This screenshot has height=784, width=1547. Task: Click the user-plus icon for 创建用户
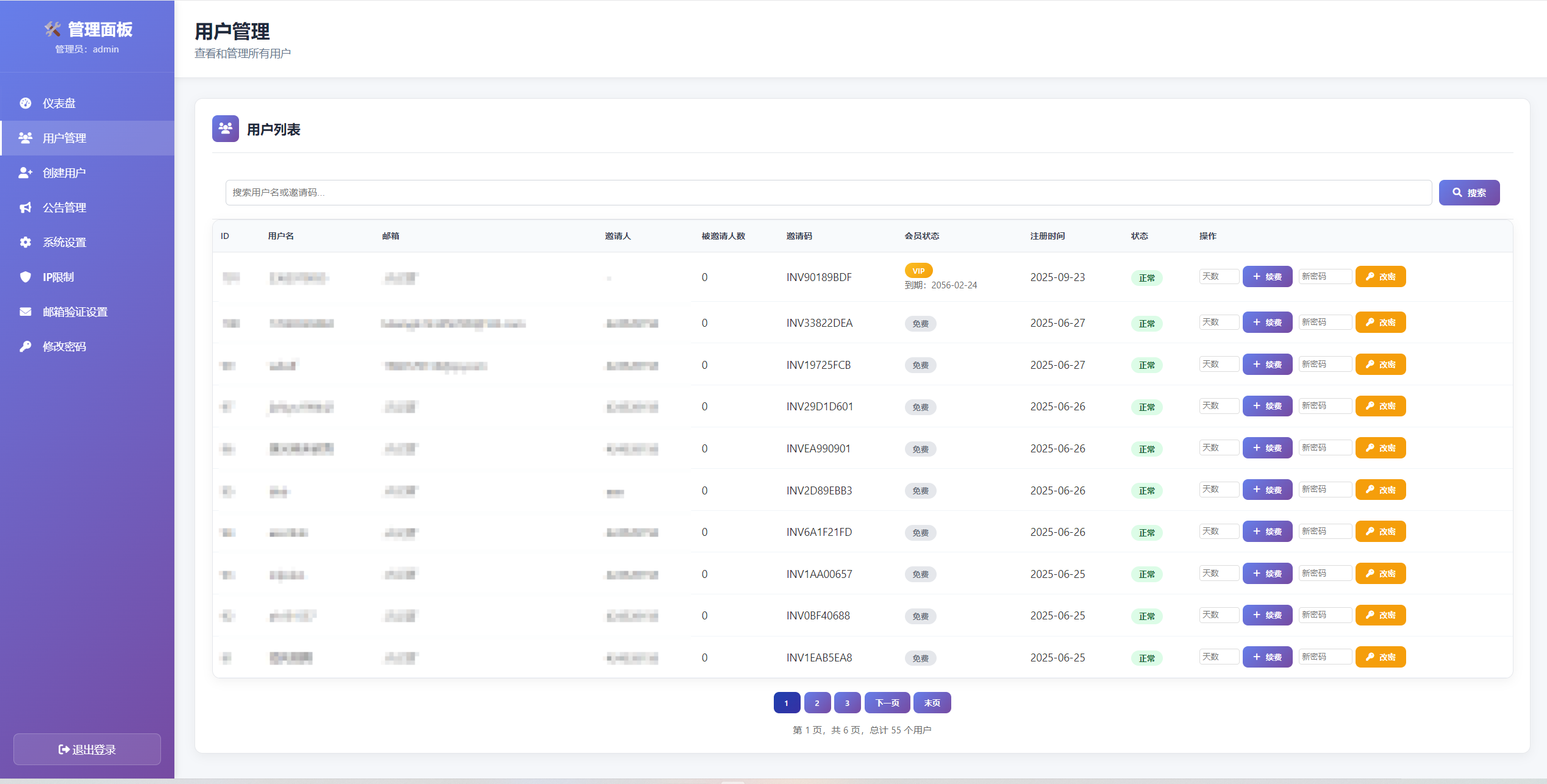tap(25, 173)
